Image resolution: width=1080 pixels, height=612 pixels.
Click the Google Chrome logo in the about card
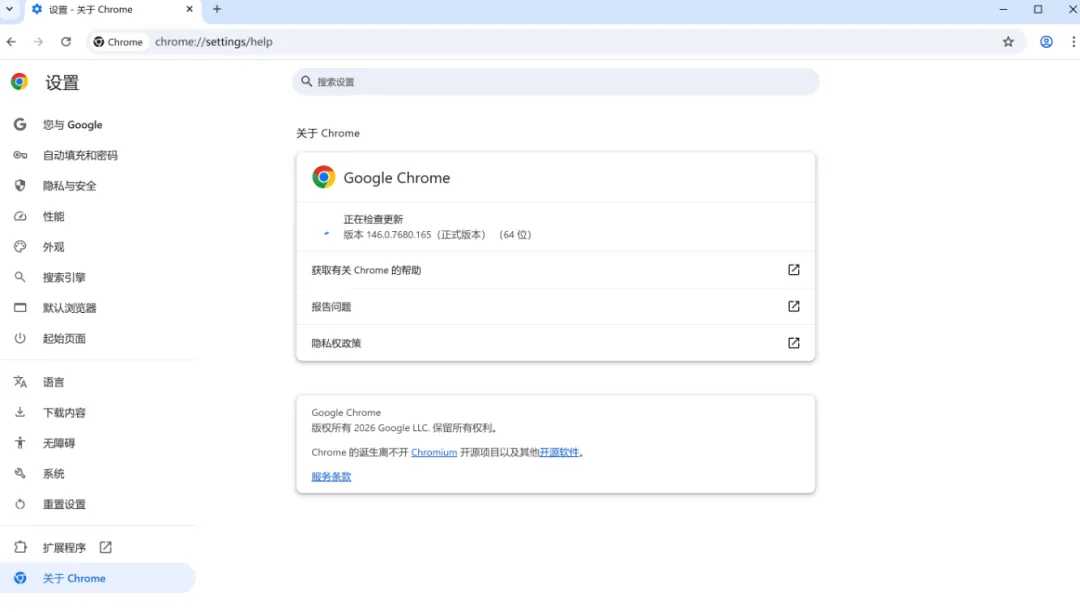click(x=323, y=177)
